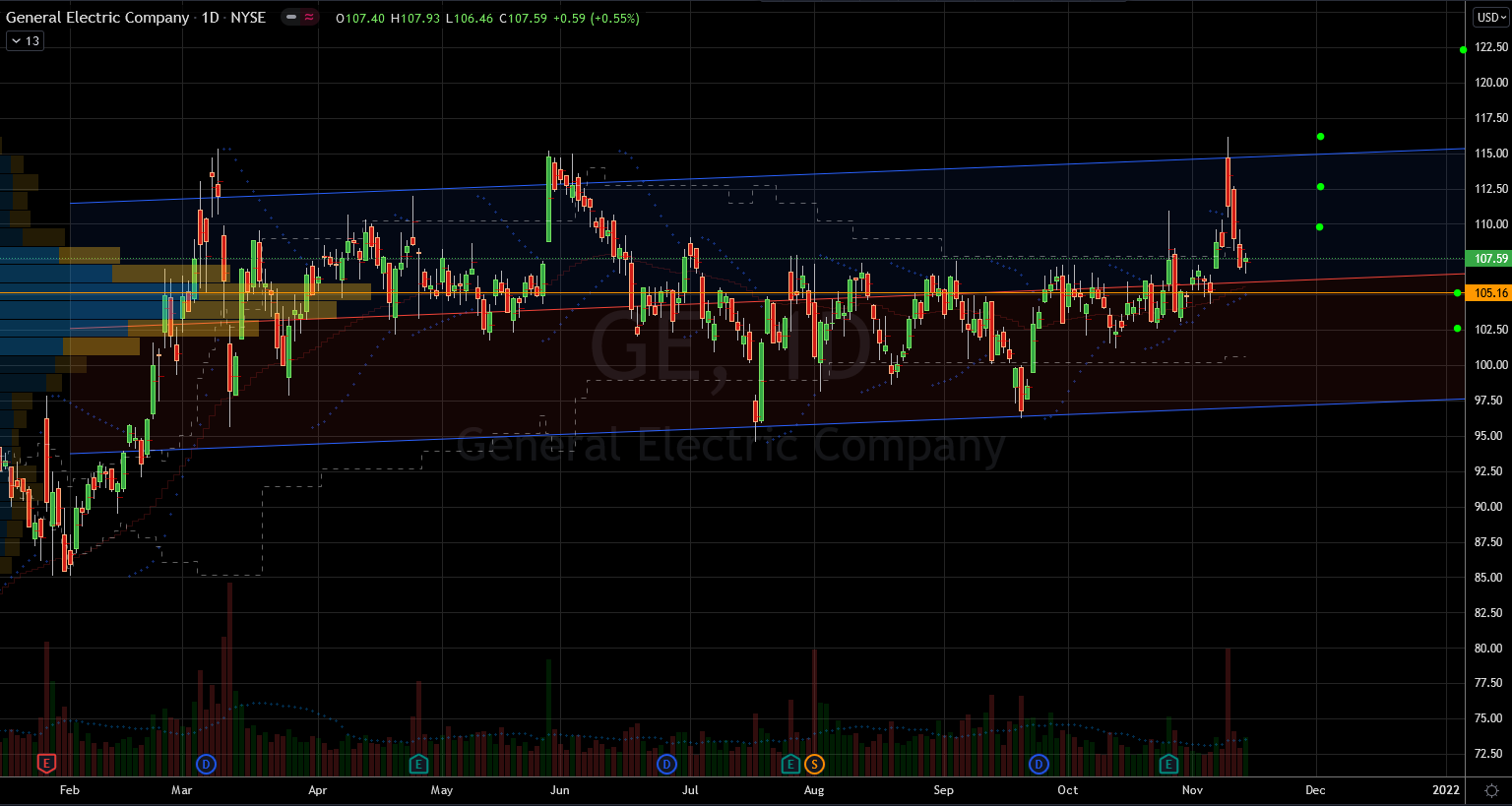Click the gray dash status icon
1512x806 pixels.
click(291, 17)
